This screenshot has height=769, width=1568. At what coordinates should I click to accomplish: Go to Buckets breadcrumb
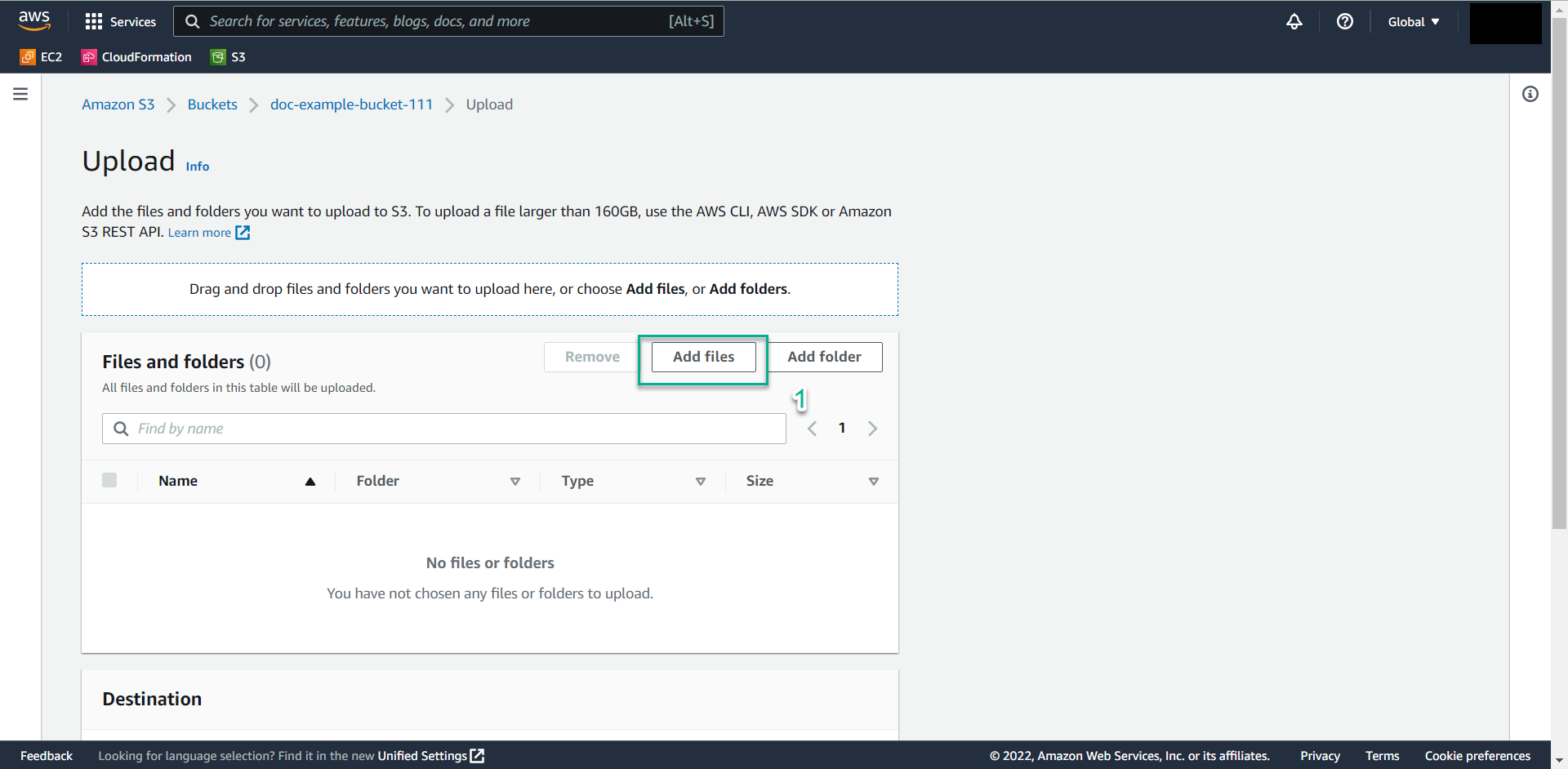pos(212,104)
